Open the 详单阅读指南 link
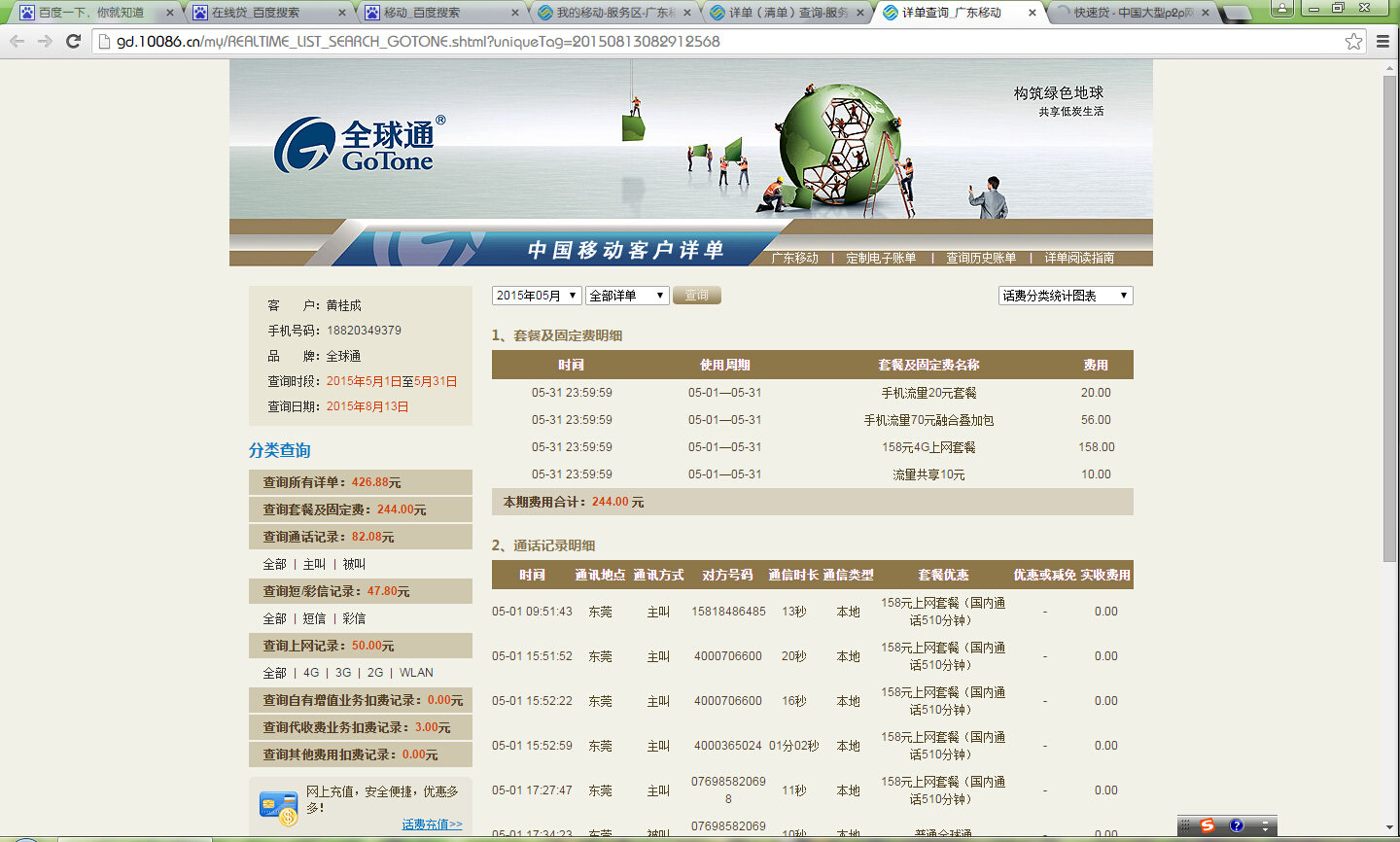 pyautogui.click(x=1079, y=258)
